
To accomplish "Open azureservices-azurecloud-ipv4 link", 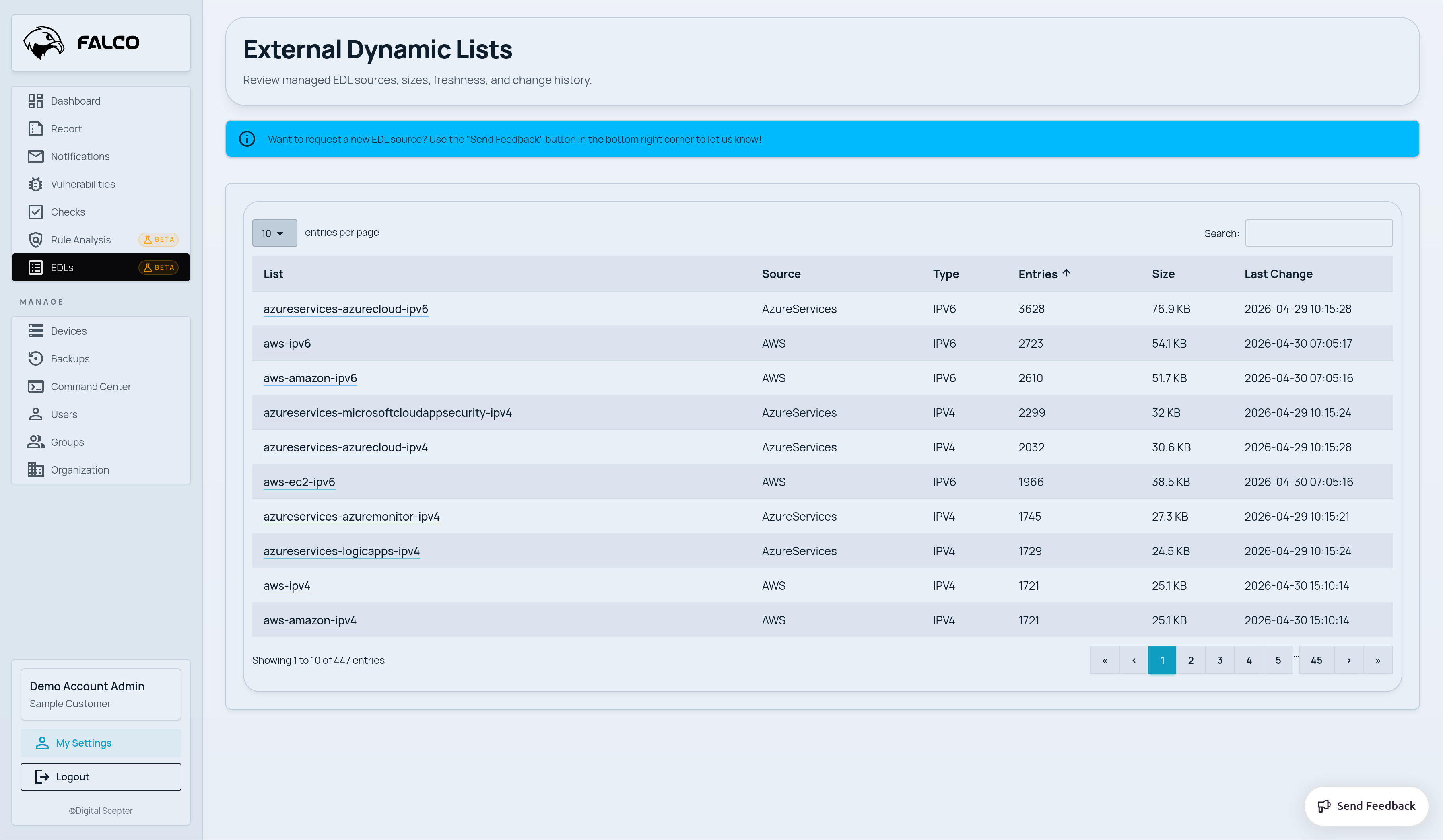I will pyautogui.click(x=345, y=447).
